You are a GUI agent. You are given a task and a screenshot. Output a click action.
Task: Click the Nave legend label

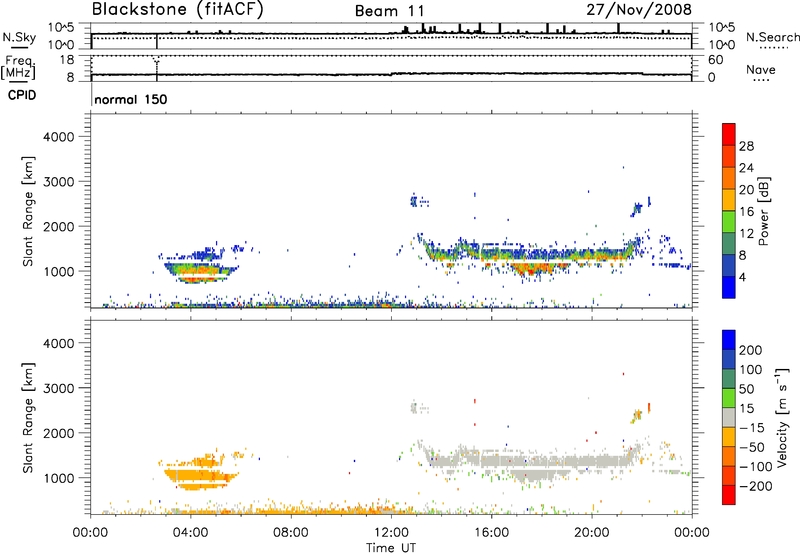[760, 69]
